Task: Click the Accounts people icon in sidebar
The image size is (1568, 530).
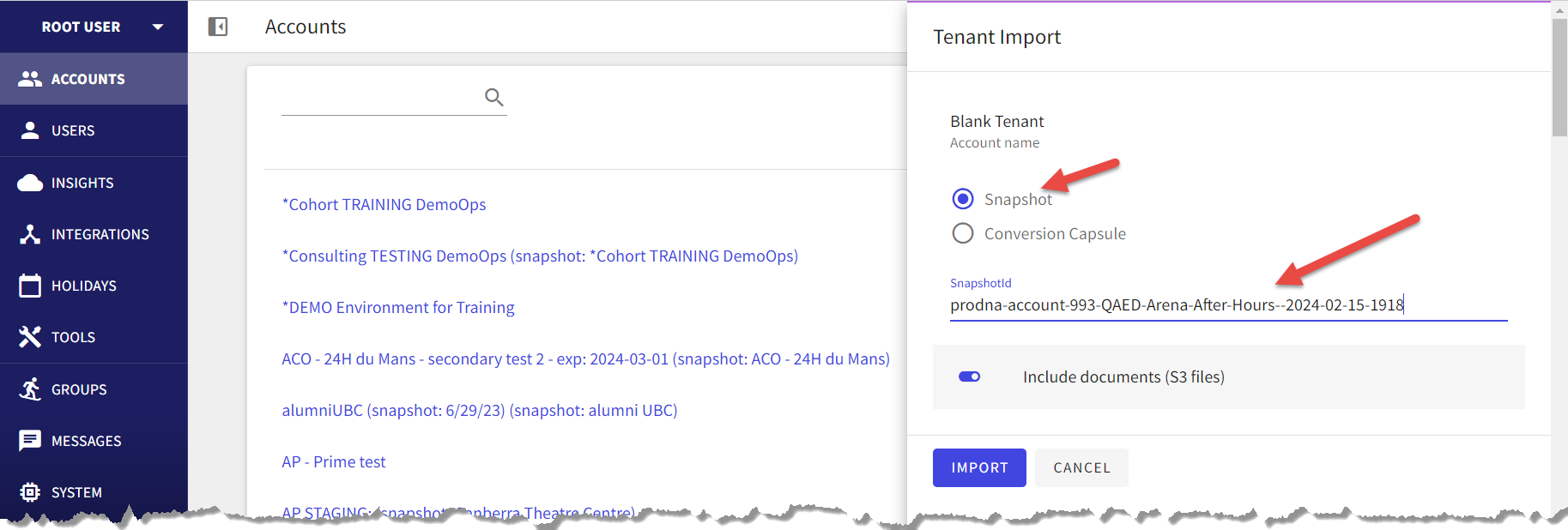Action: 30,79
